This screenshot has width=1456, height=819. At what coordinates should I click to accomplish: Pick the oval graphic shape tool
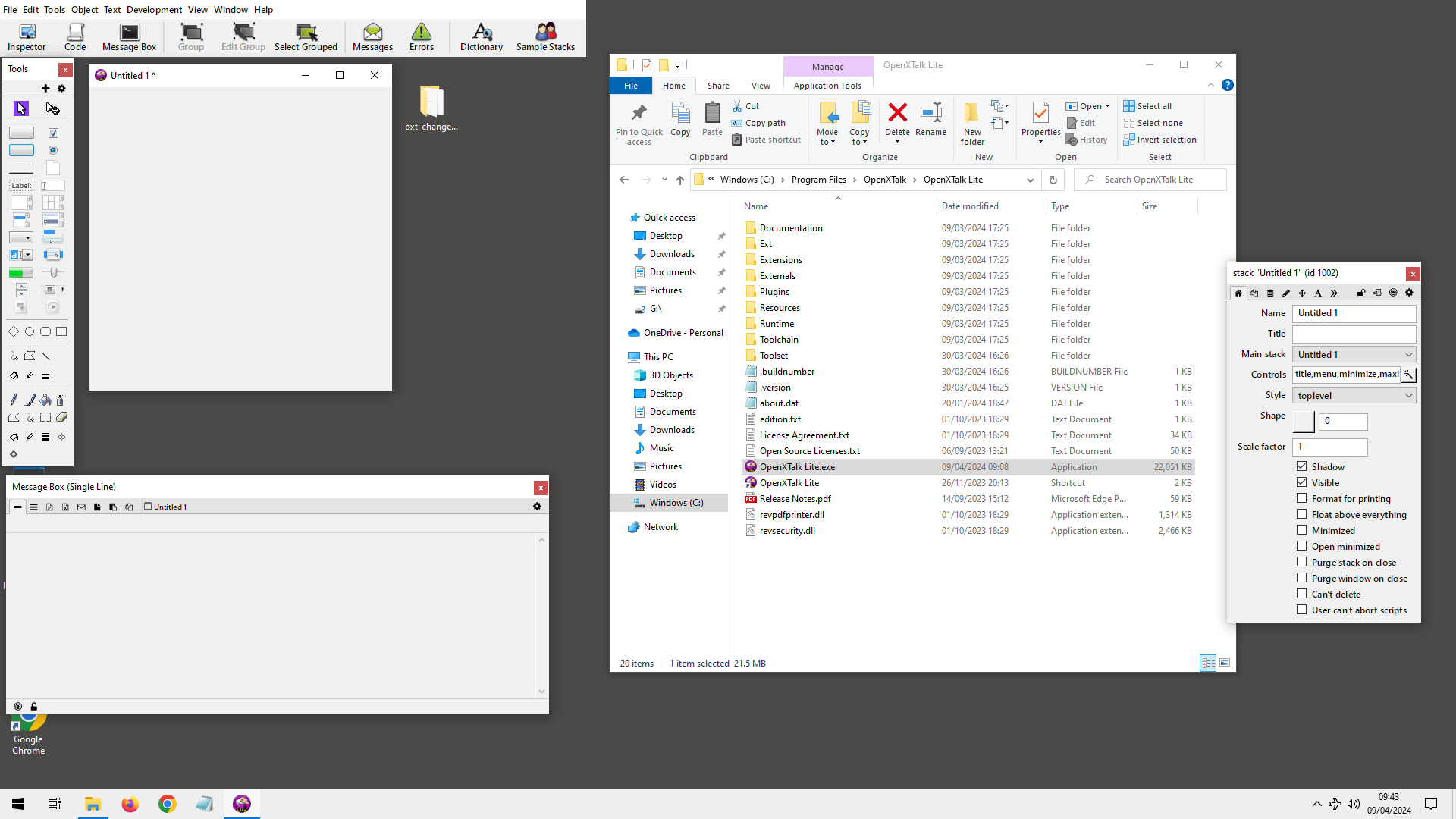point(30,331)
